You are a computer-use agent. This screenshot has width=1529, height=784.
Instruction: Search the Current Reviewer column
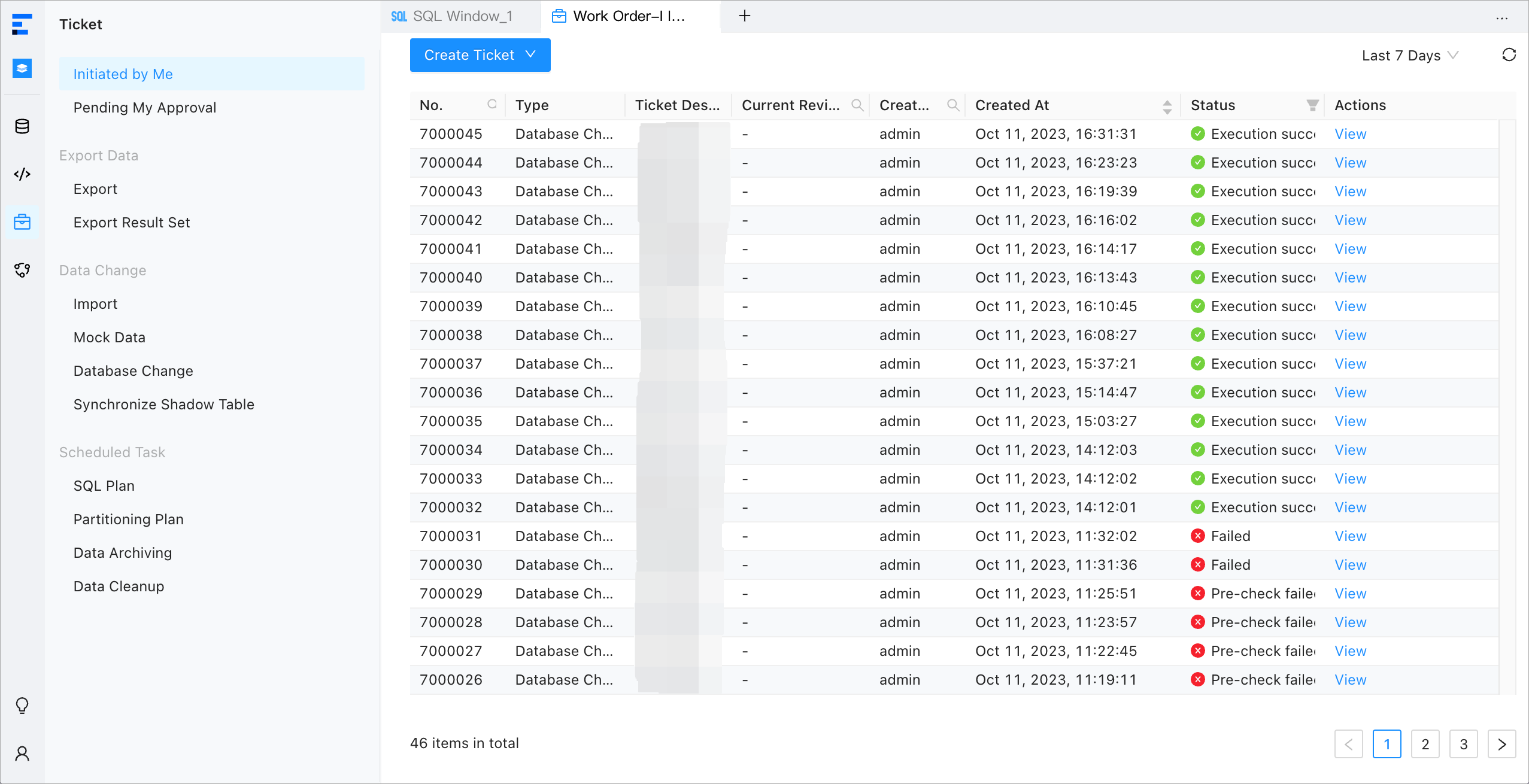click(x=857, y=105)
